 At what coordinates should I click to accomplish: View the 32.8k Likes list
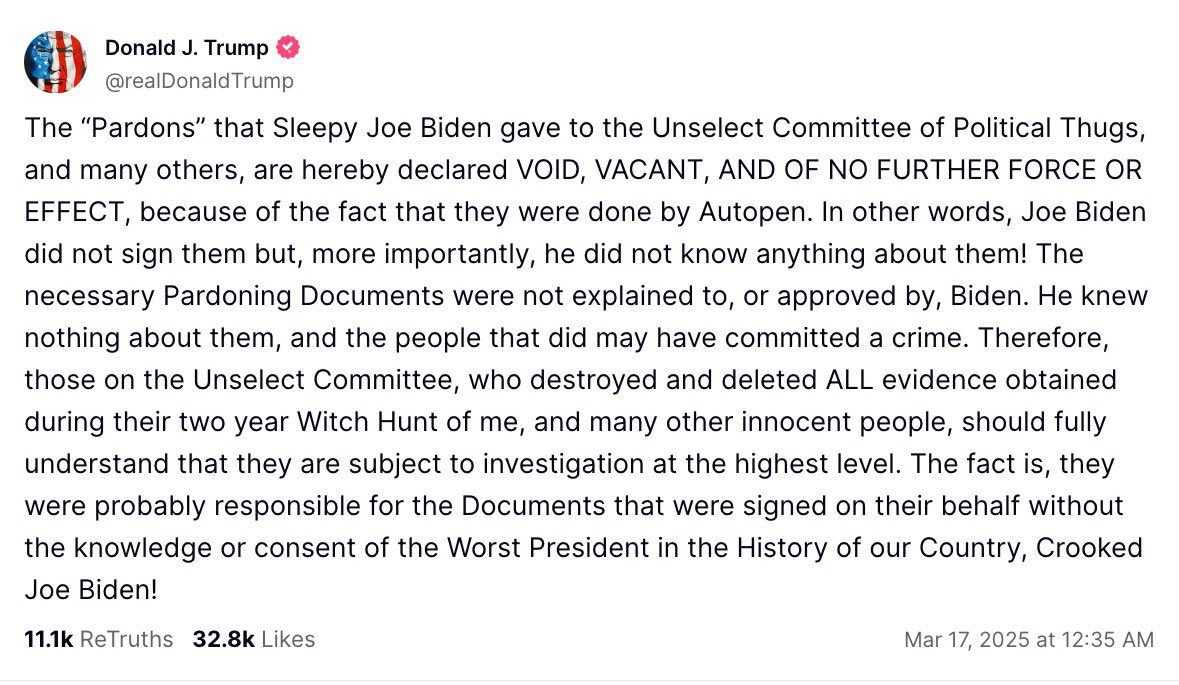[x=253, y=639]
